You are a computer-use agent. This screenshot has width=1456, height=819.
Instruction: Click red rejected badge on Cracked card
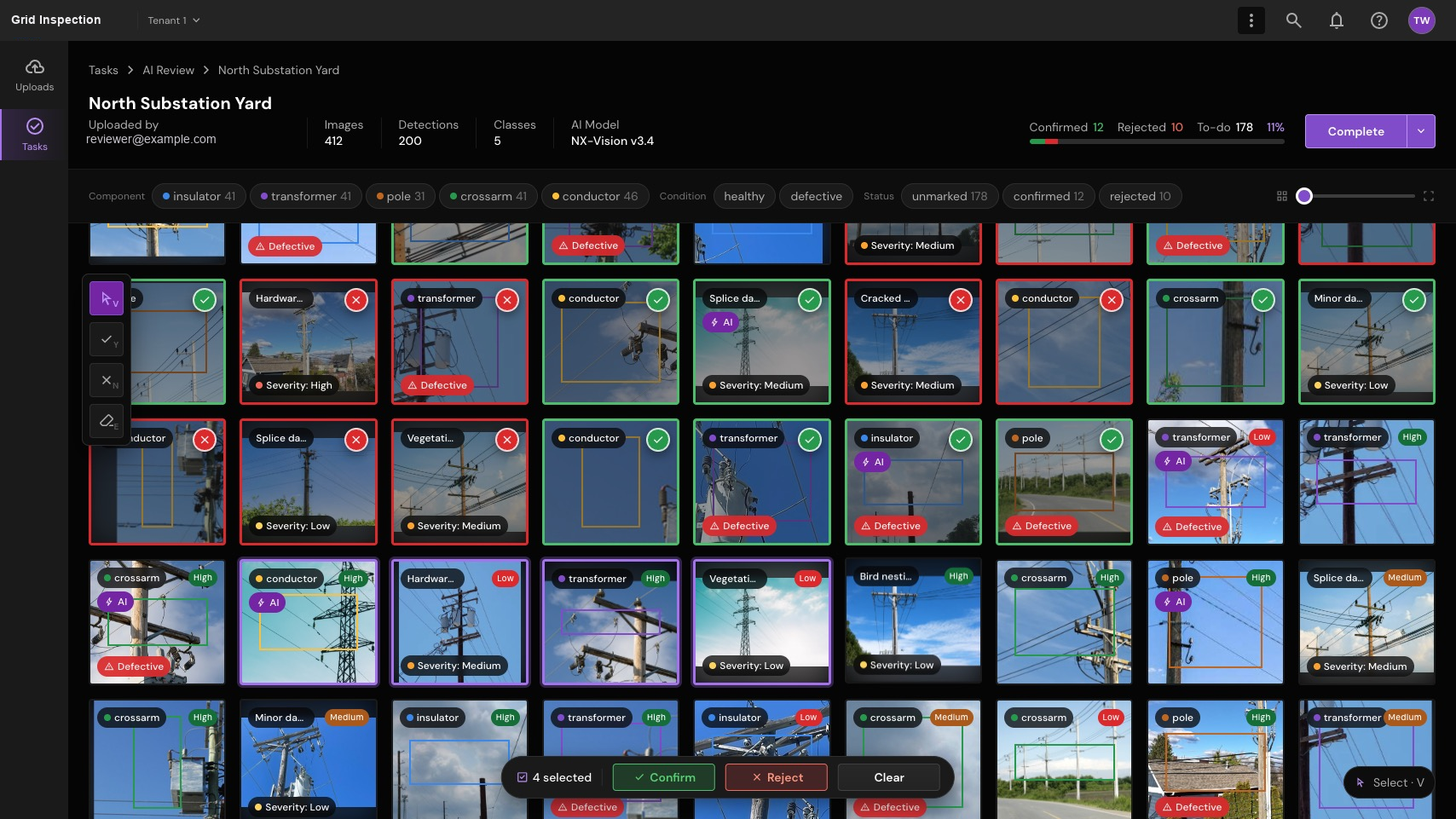tap(960, 300)
